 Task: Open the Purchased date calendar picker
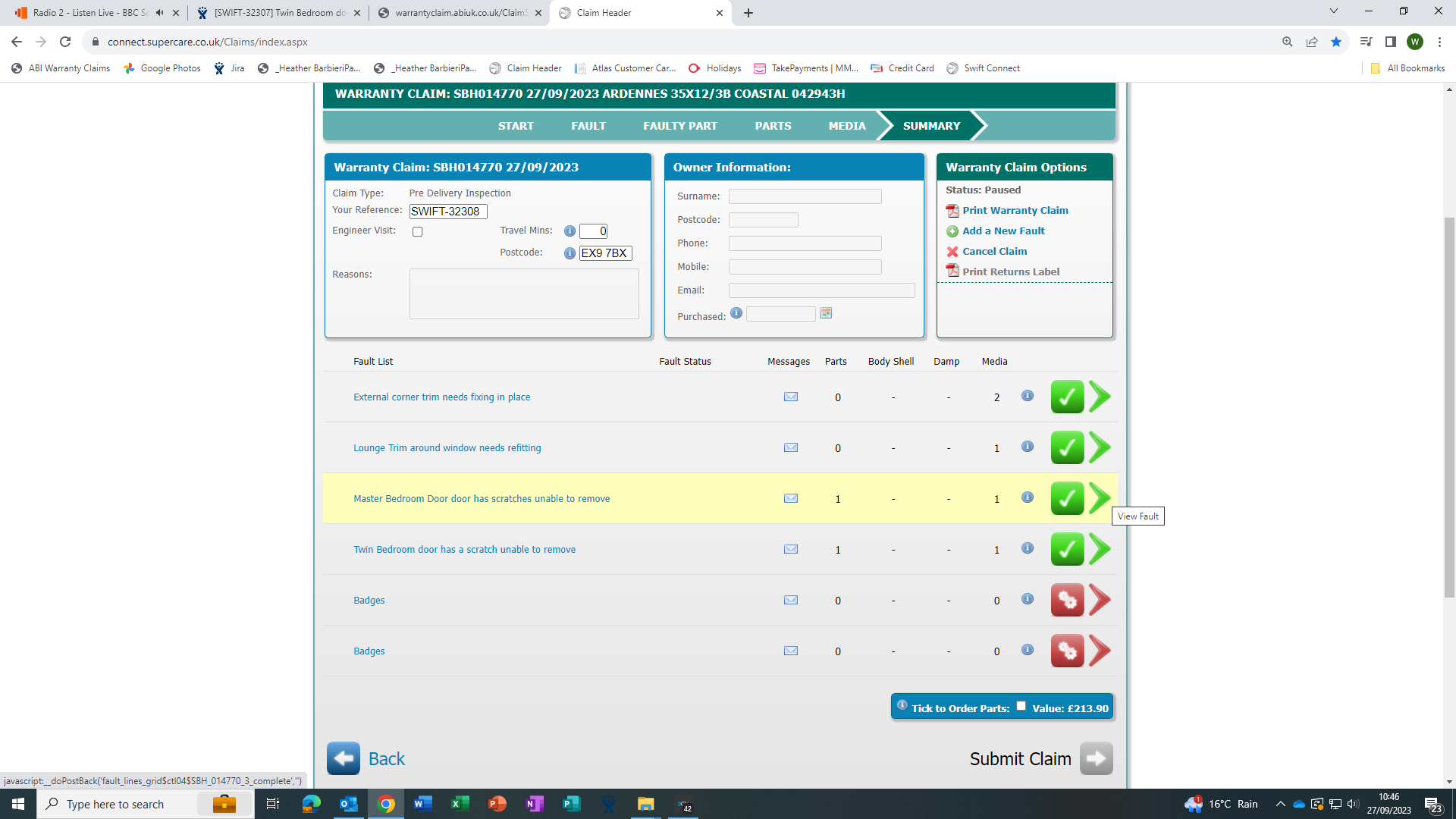826,313
